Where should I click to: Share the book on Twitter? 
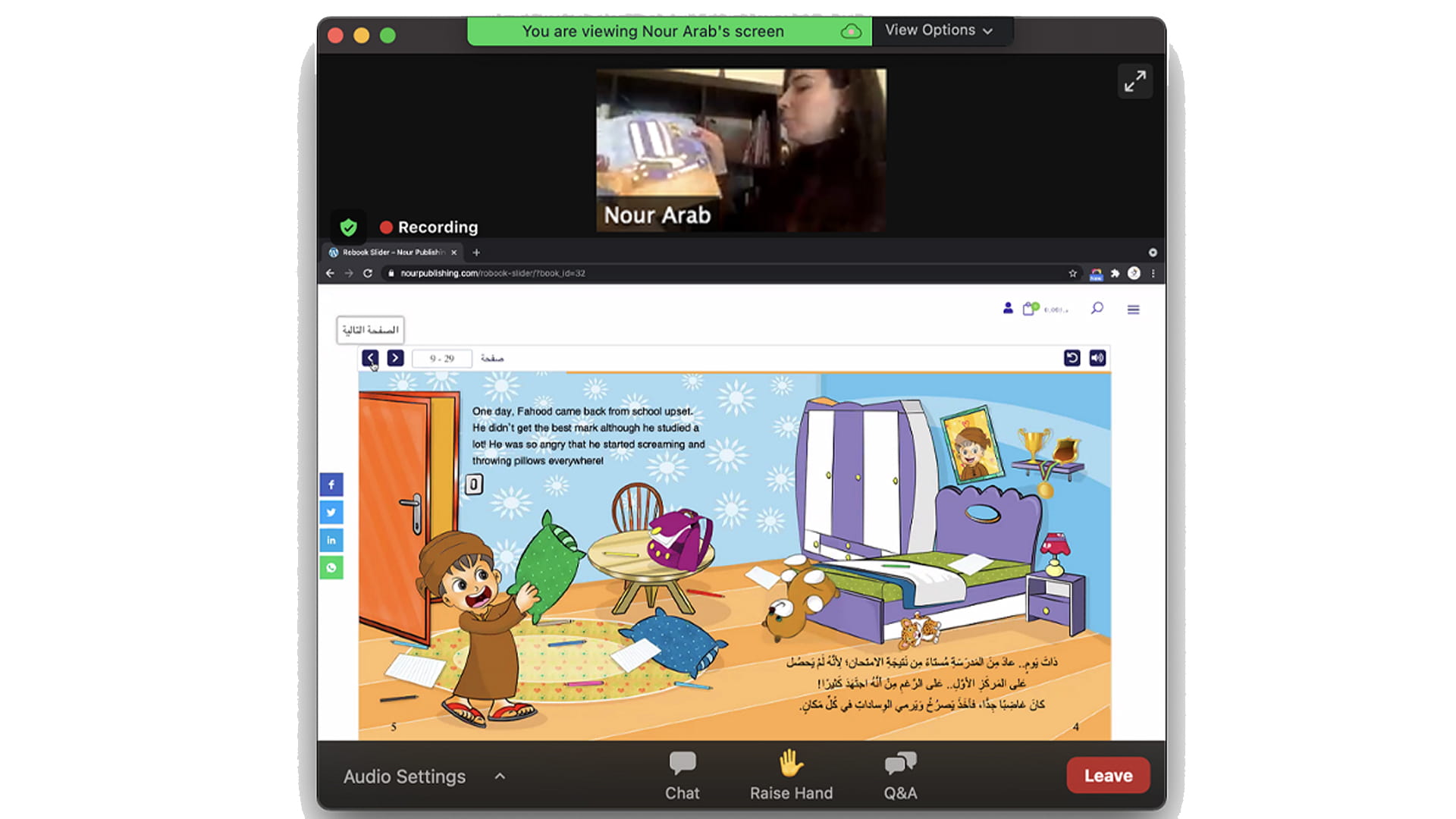[x=331, y=513]
